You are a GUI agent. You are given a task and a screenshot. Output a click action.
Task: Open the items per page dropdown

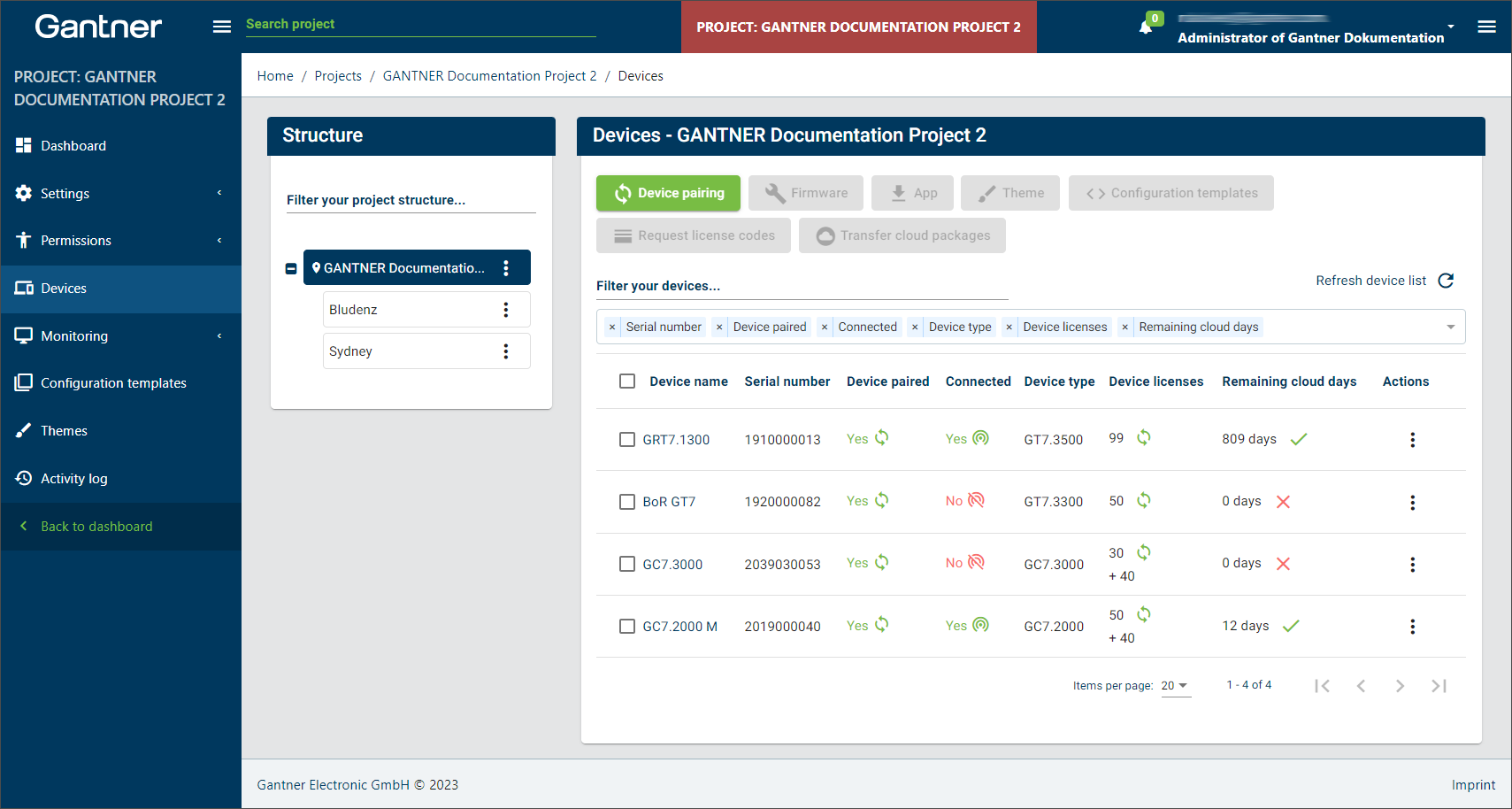coord(1176,686)
